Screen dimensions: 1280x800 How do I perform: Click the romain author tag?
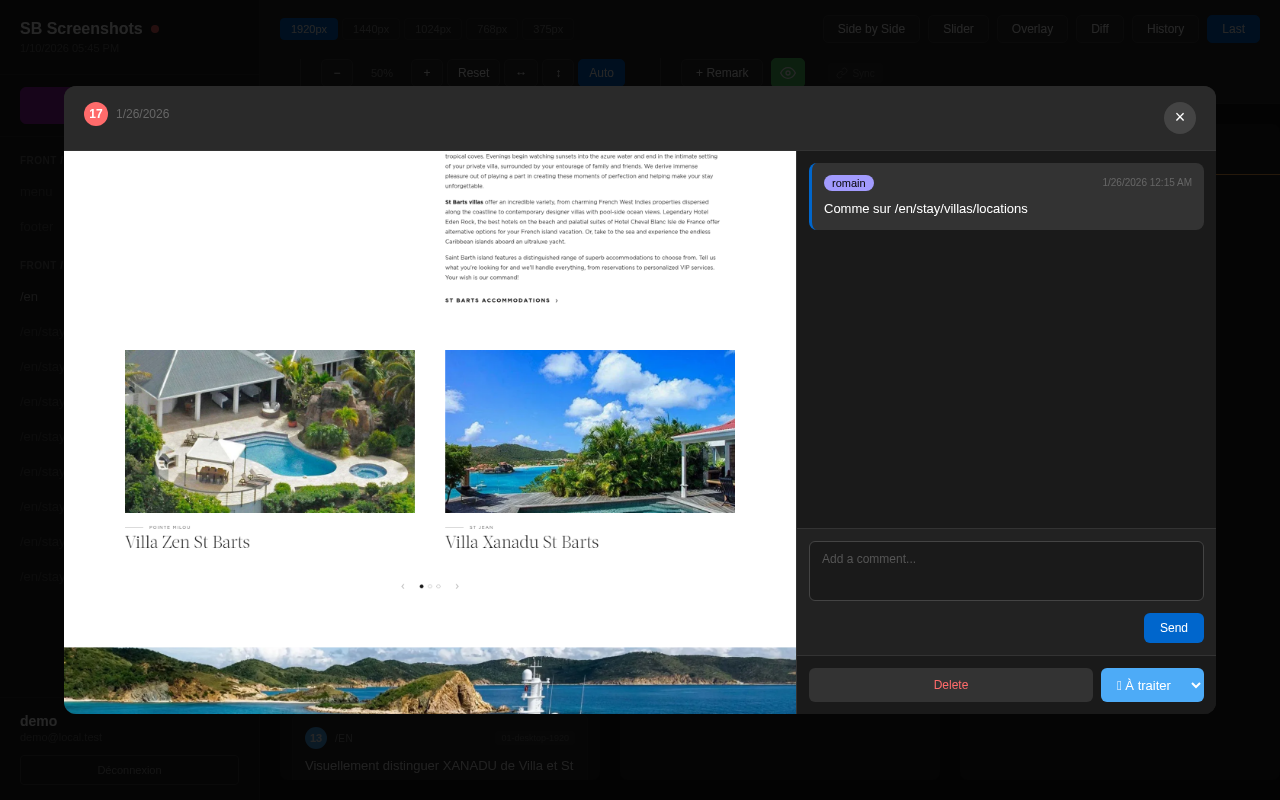[x=849, y=183]
